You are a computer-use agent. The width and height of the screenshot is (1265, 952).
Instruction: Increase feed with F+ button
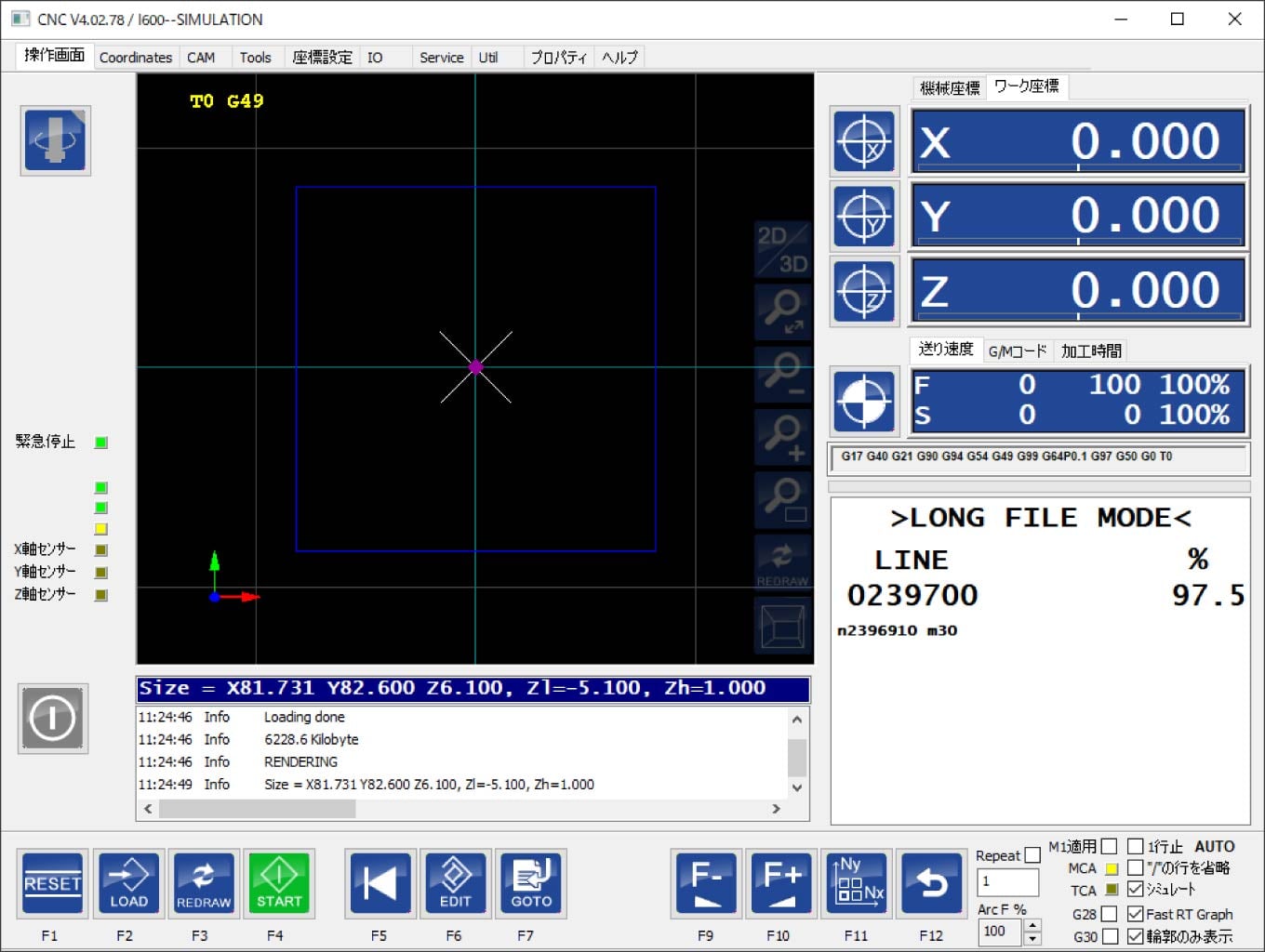(x=781, y=883)
